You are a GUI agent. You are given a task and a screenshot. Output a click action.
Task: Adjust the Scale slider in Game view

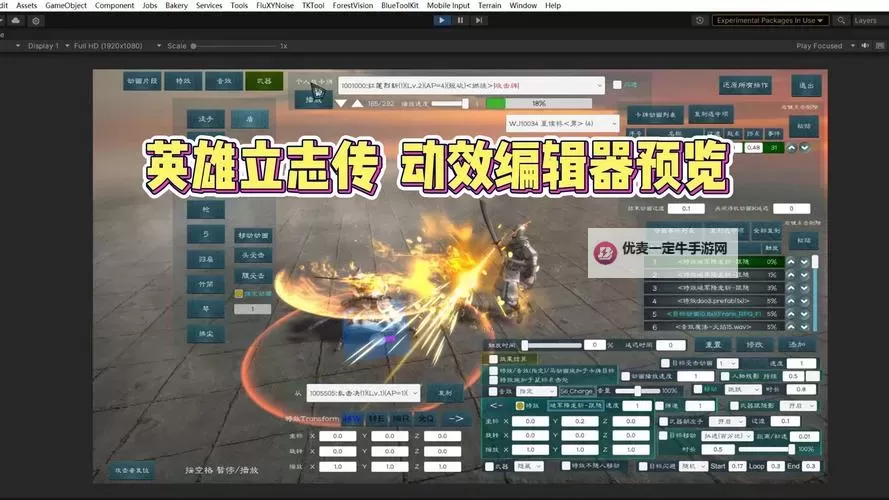(234, 46)
